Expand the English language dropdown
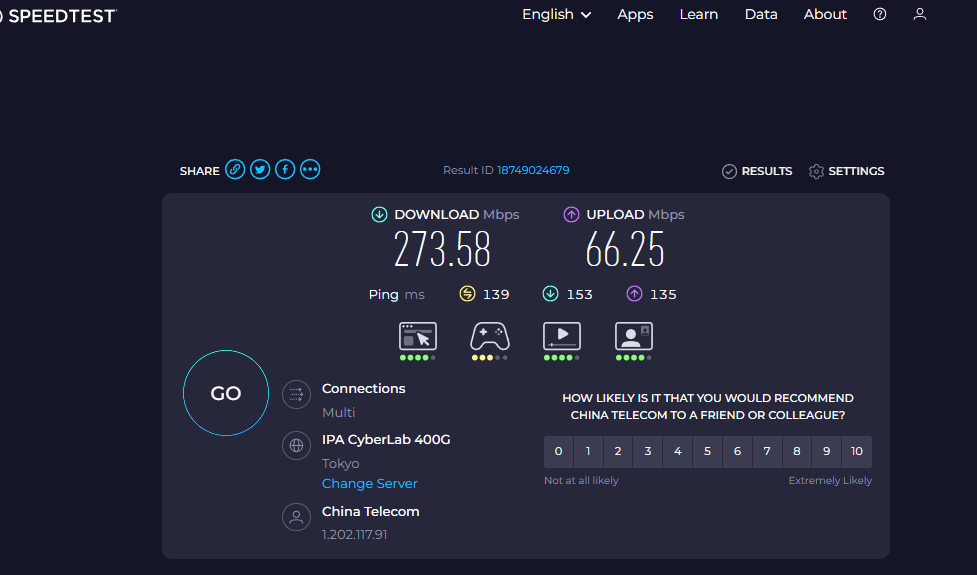Viewport: 977px width, 575px height. tap(556, 14)
